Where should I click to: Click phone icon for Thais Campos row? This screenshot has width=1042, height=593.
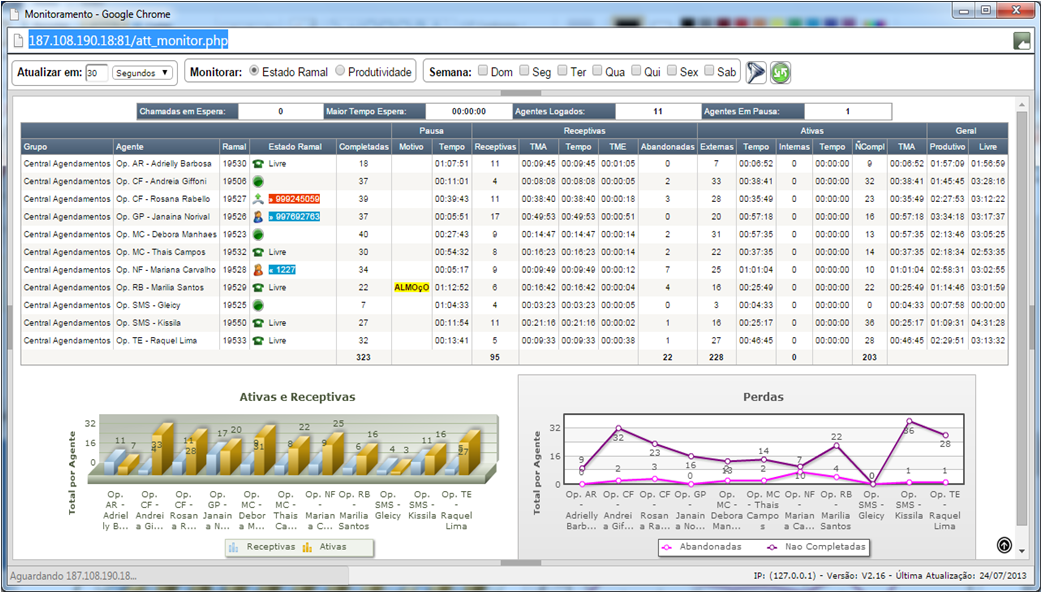point(259,252)
